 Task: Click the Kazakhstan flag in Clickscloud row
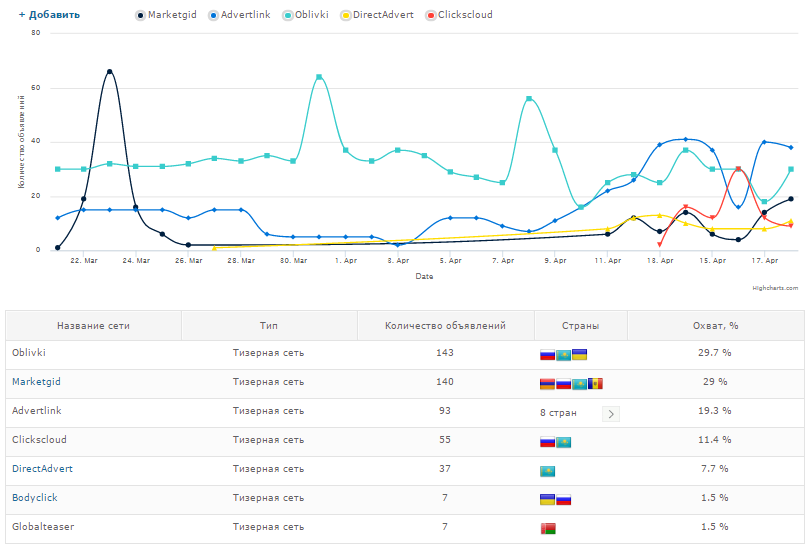[563, 442]
